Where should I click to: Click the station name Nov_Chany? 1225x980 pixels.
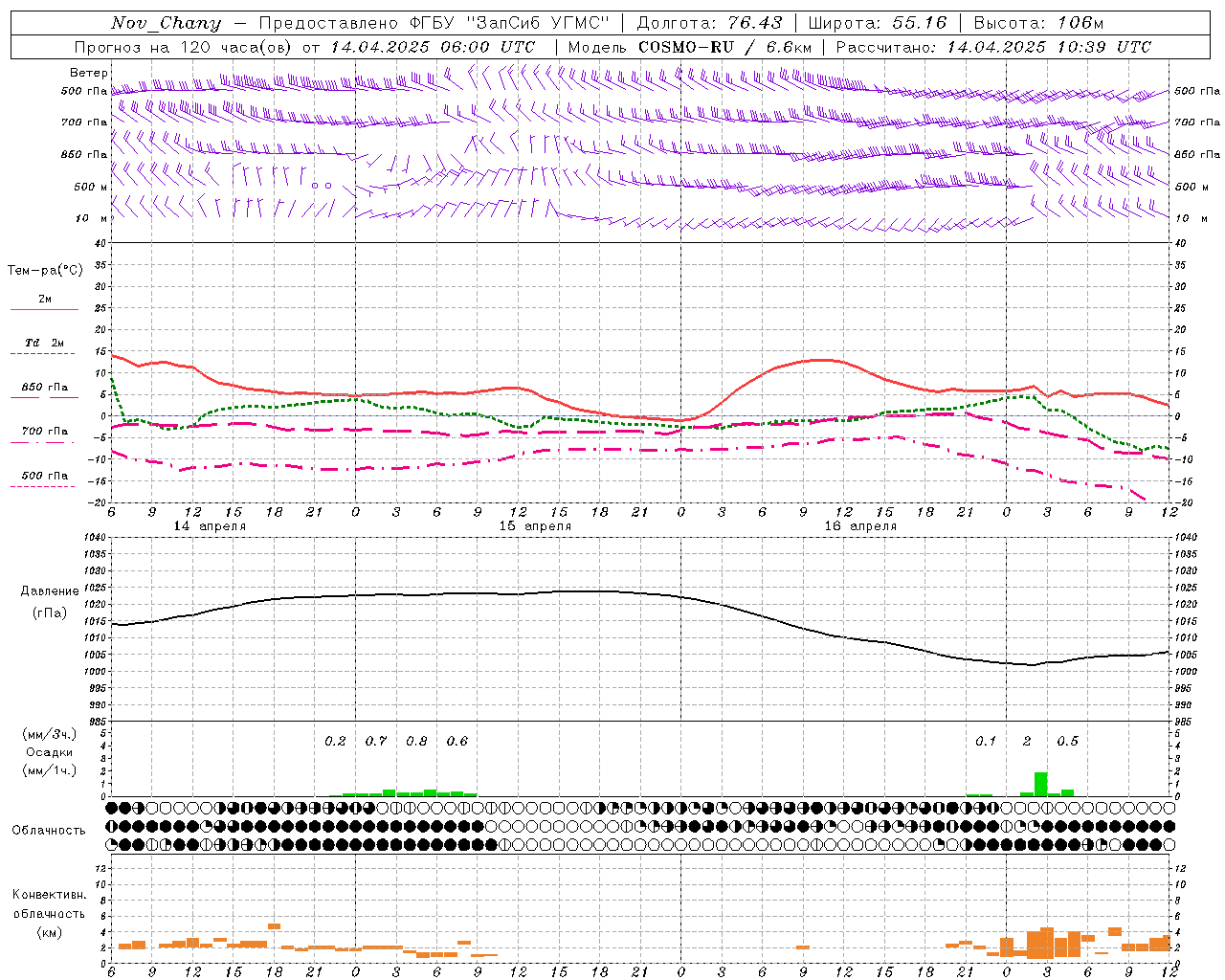[x=166, y=23]
